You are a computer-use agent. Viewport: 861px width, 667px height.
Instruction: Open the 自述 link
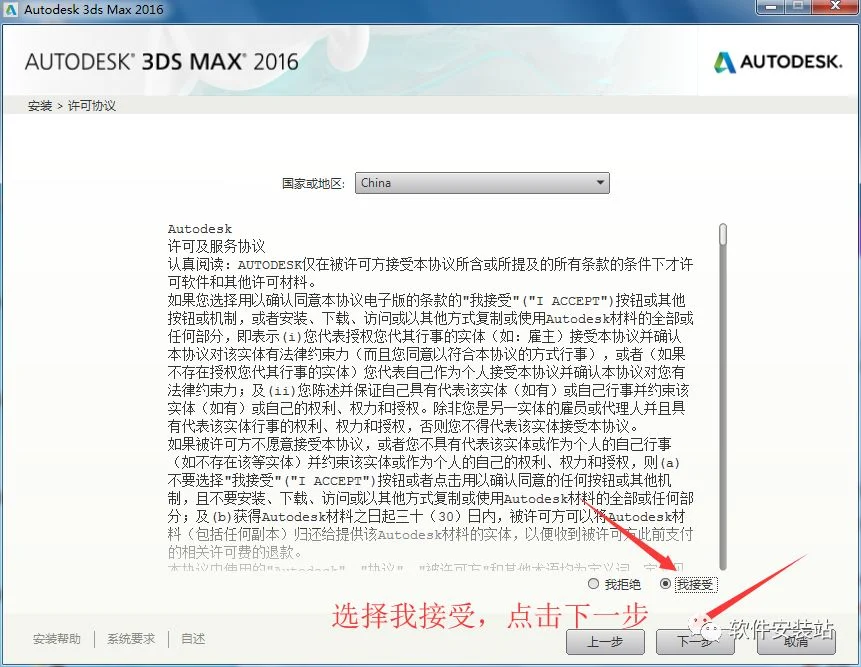(193, 638)
